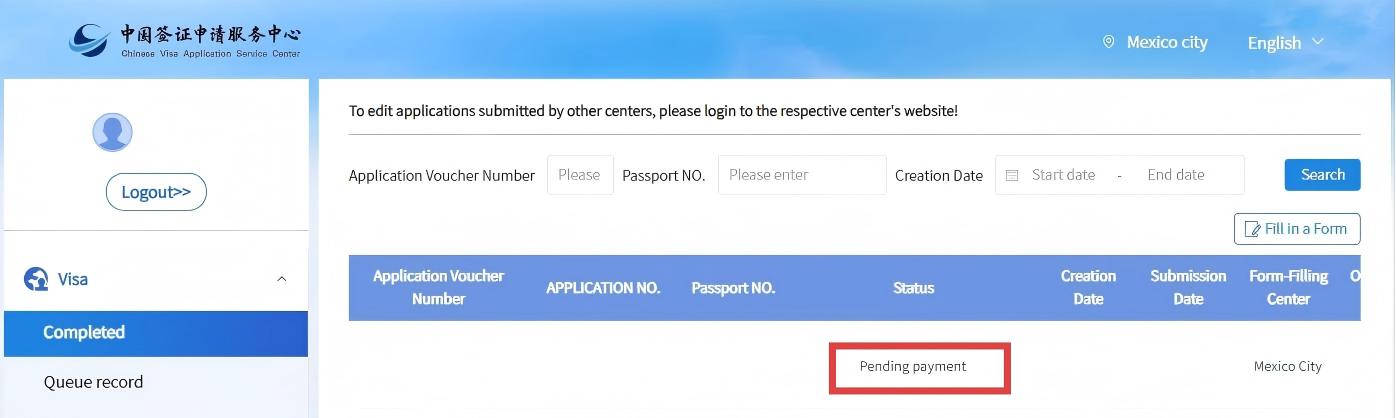Click the location pin icon
Image resolution: width=1396 pixels, height=418 pixels.
[x=1108, y=42]
